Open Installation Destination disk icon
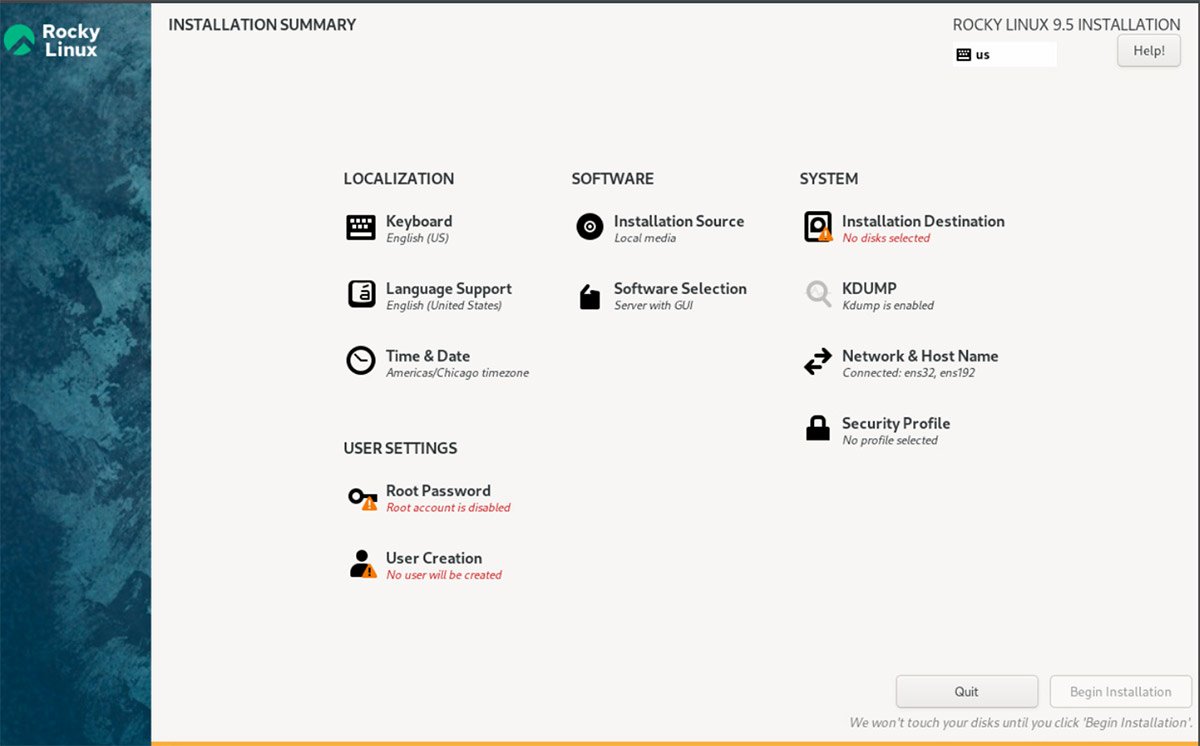Screen dimensions: 1200x746 (818, 227)
